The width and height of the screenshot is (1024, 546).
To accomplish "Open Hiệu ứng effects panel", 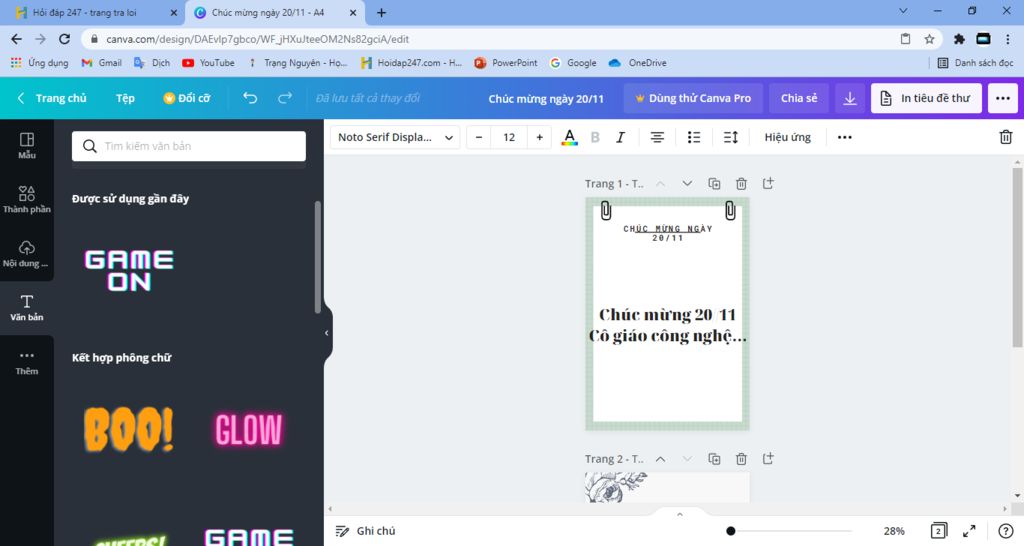I will [788, 137].
